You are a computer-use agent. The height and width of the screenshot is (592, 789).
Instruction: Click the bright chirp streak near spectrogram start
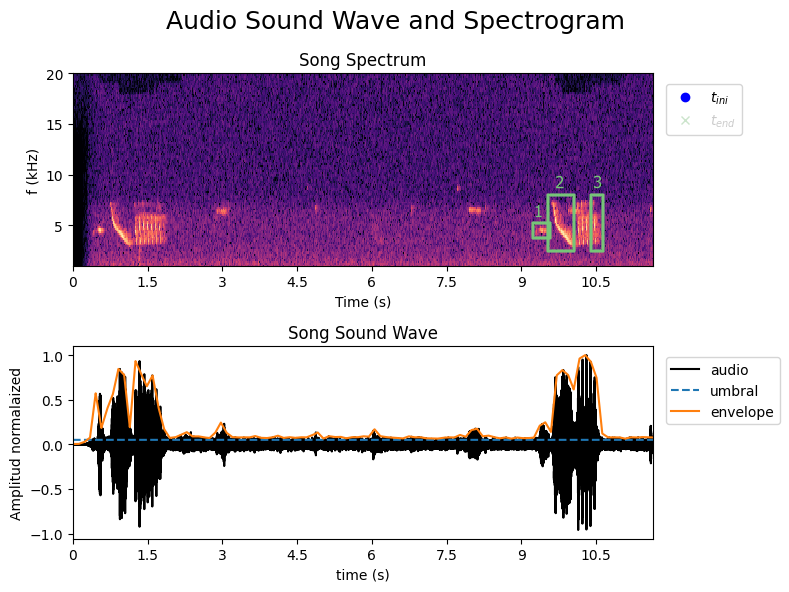click(x=119, y=225)
